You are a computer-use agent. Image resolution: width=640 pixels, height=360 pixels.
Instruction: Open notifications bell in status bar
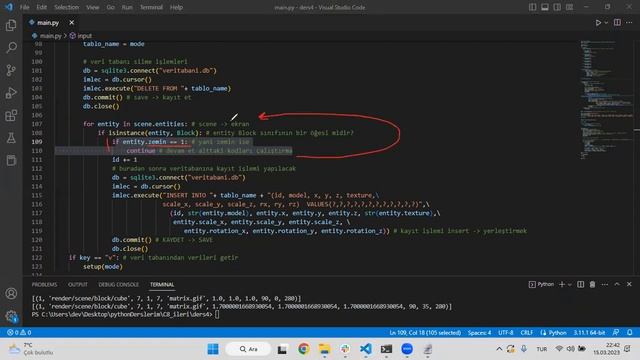[x=629, y=333]
